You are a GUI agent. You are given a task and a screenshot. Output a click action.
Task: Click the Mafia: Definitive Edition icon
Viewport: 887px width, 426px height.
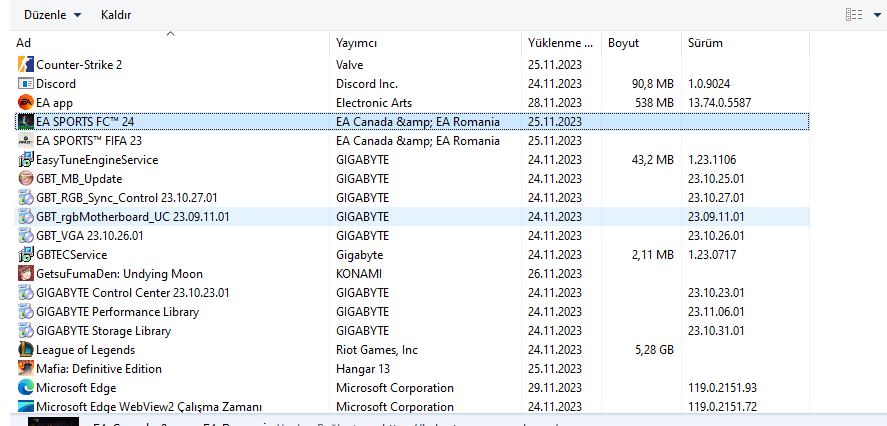(26, 369)
